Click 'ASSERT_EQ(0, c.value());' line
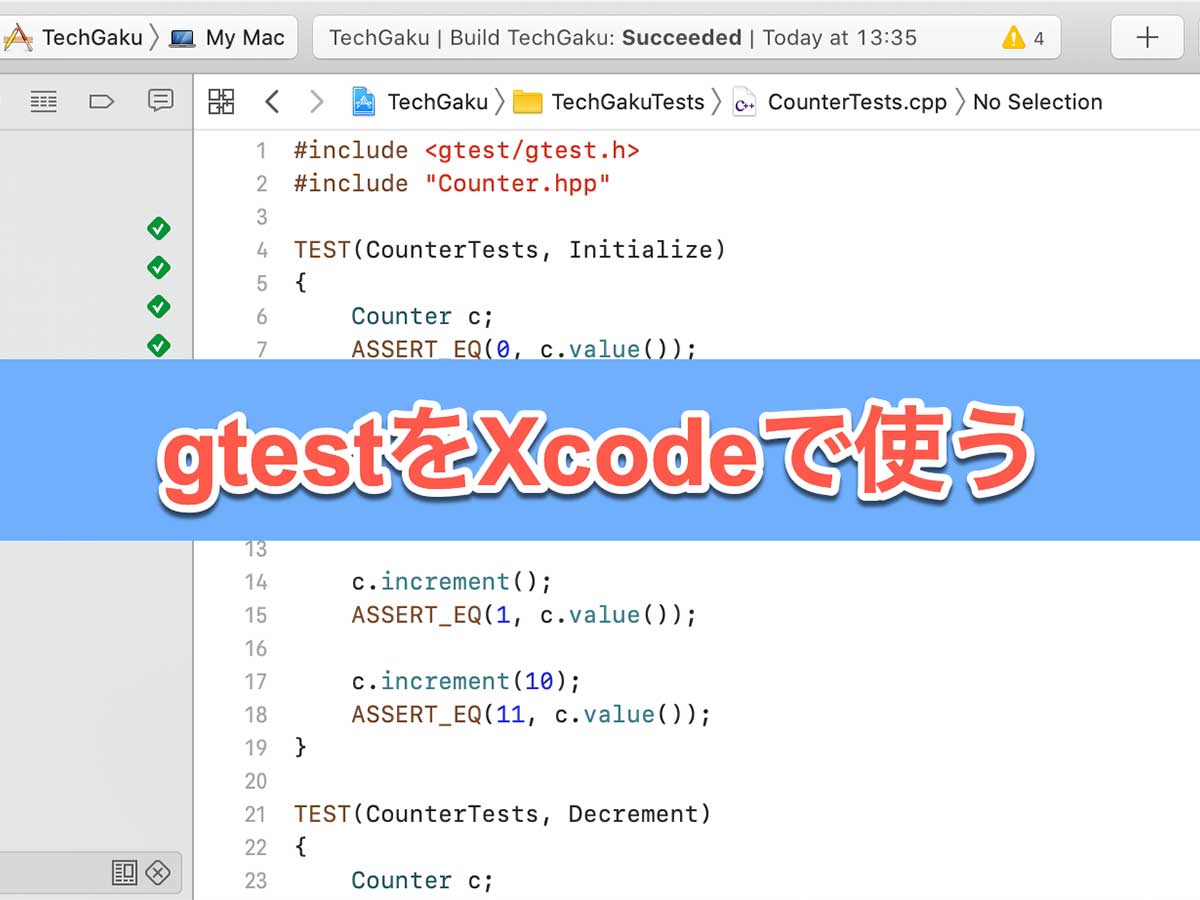The width and height of the screenshot is (1200, 900). (524, 350)
